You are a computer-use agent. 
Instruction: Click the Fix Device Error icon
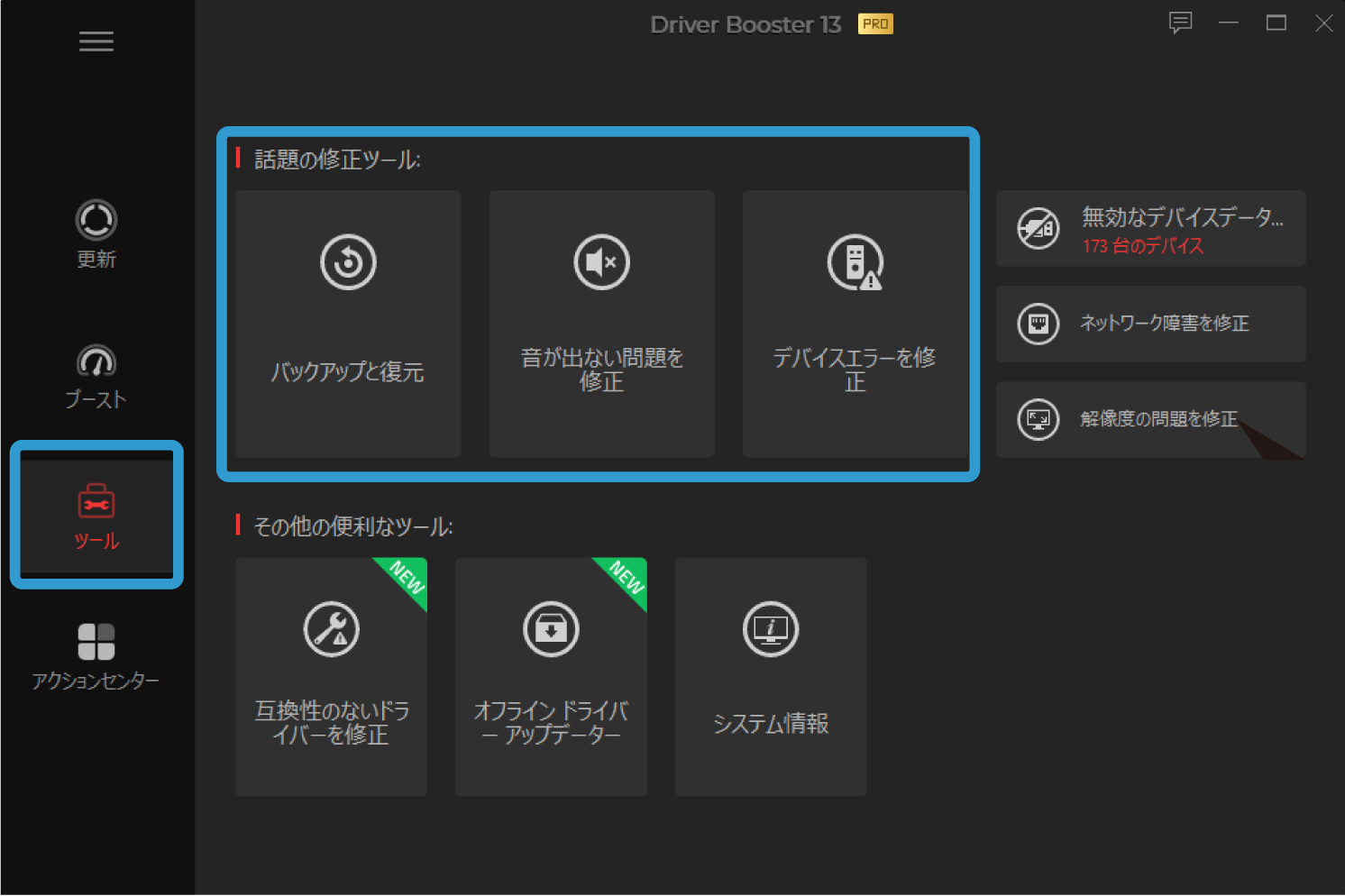coord(855,262)
